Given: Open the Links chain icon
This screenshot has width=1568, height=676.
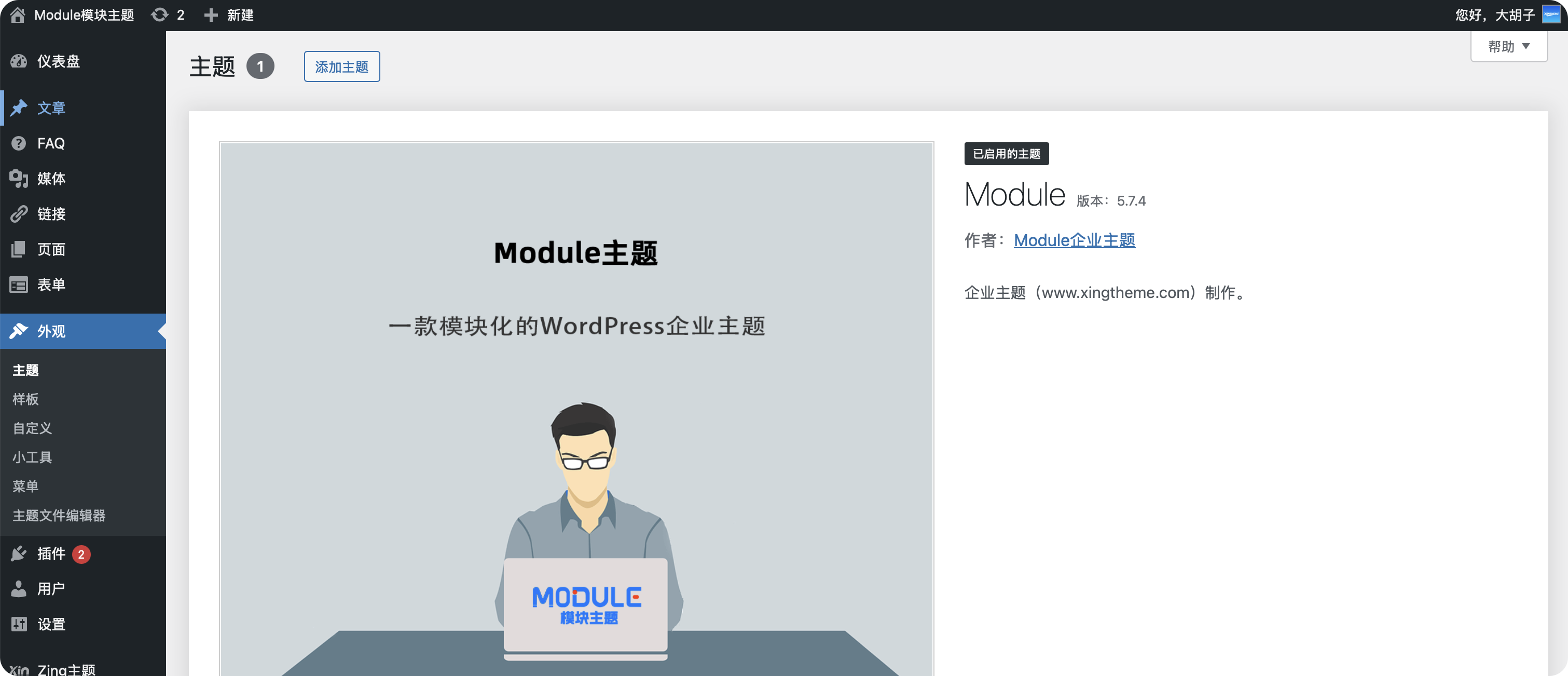Looking at the screenshot, I should click(x=19, y=214).
